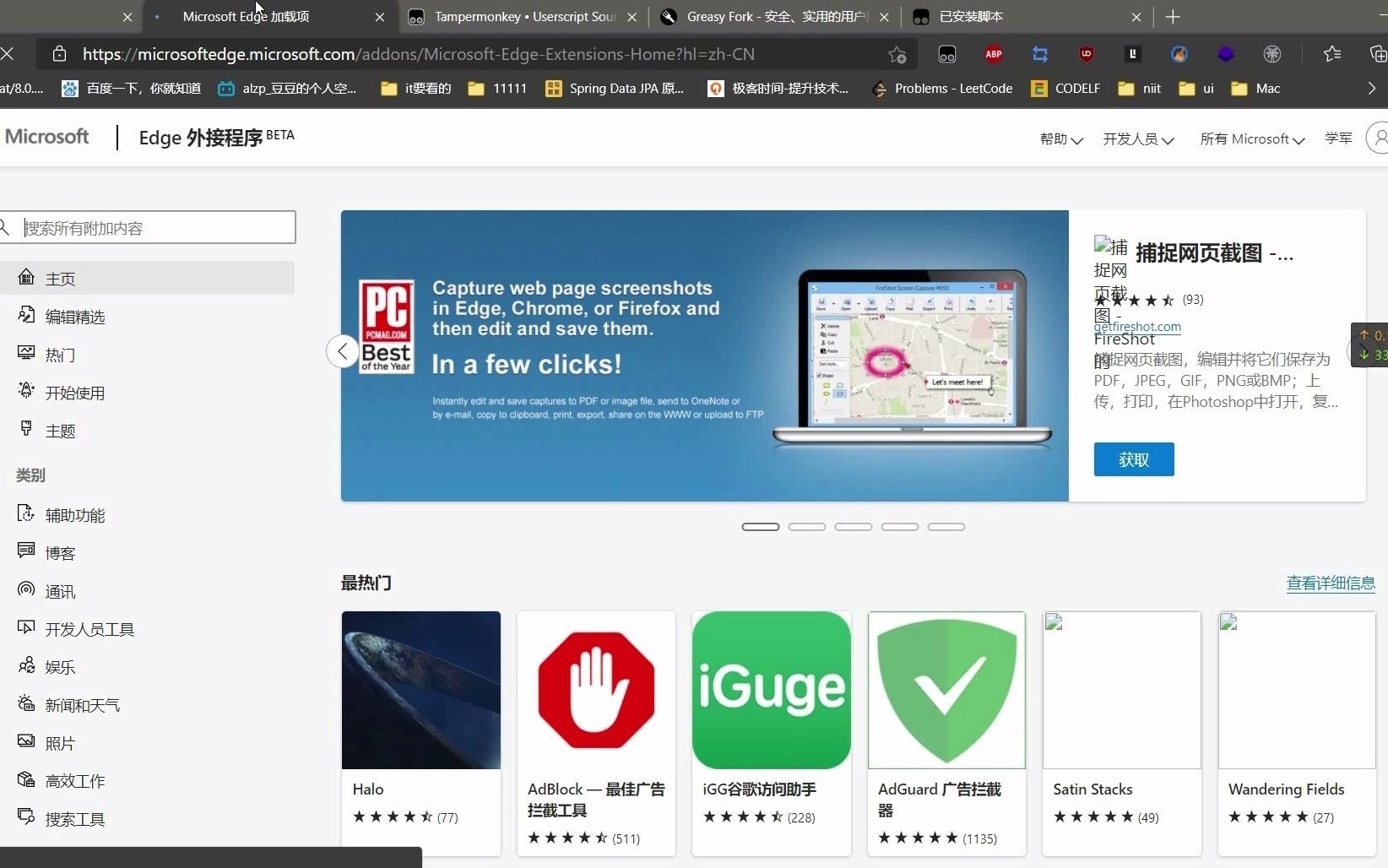
Task: Open the Mac bookmark folder
Action: point(1255,88)
